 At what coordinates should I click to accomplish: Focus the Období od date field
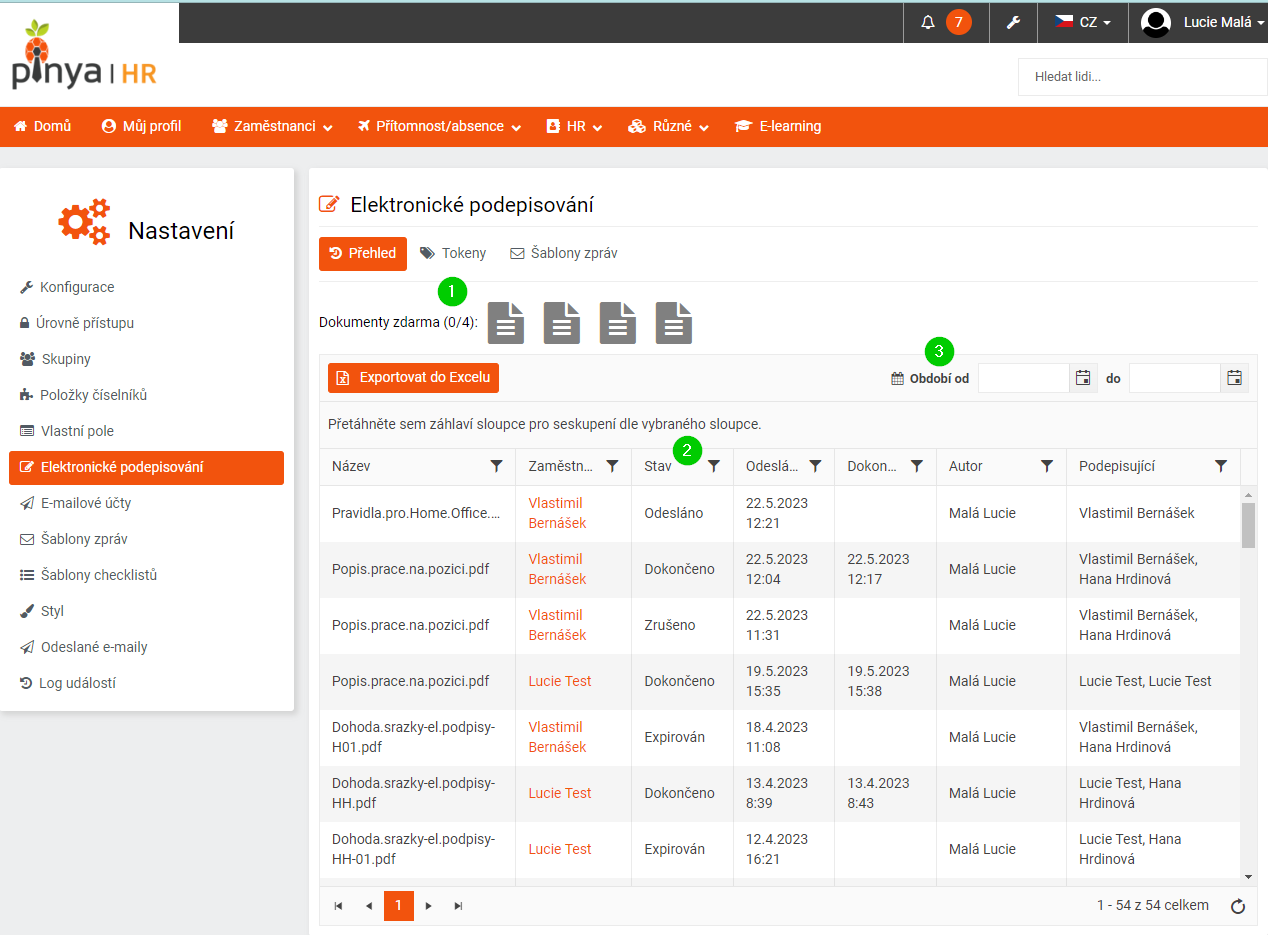[x=1024, y=378]
